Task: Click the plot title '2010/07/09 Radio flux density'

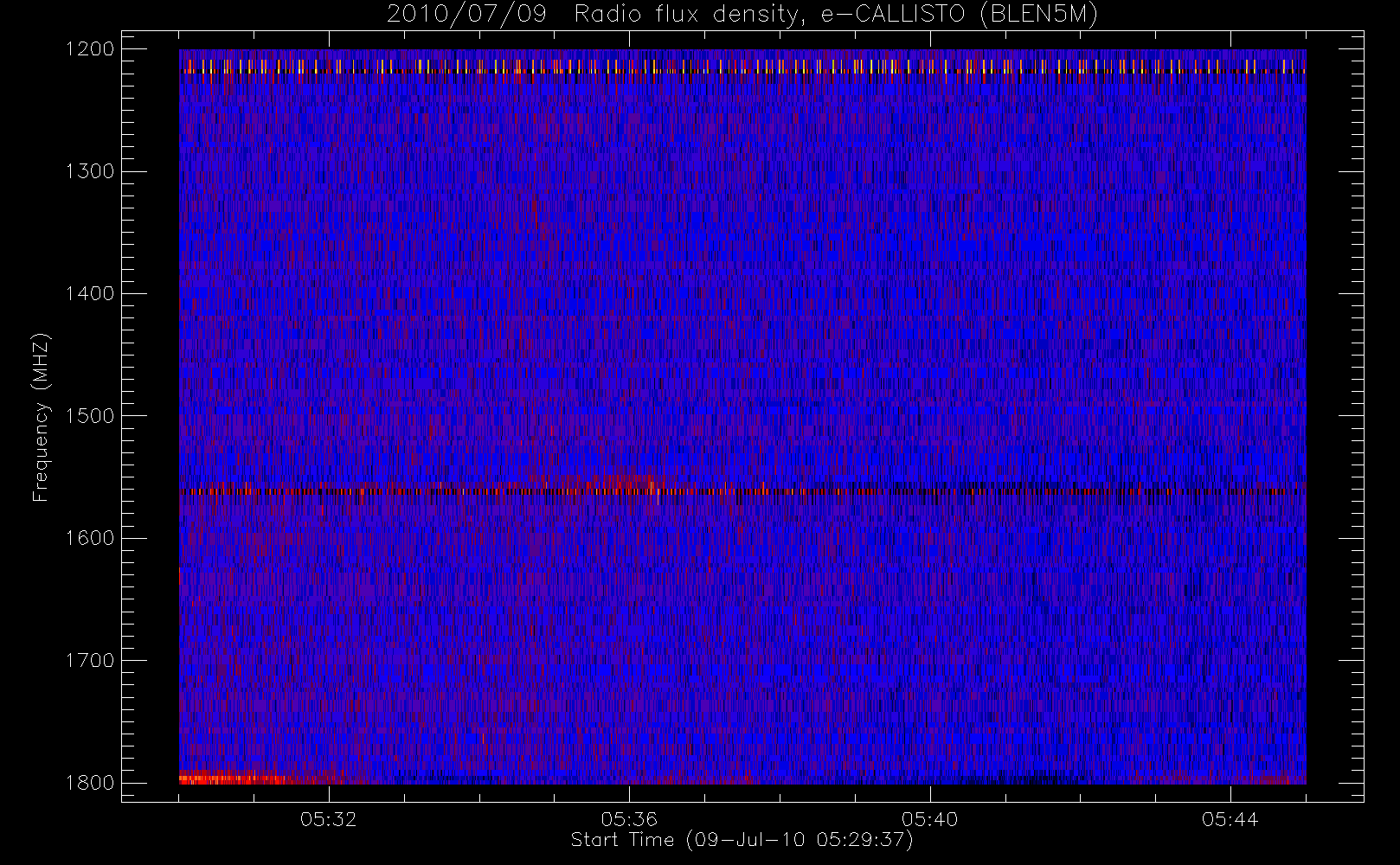Action: tap(742, 15)
